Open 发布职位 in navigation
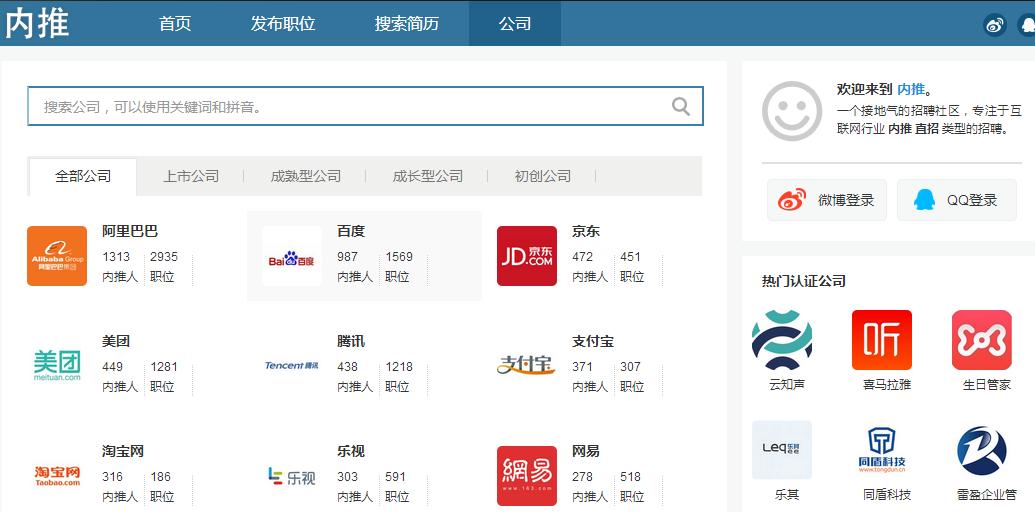Image resolution: width=1035 pixels, height=512 pixels. tap(283, 24)
